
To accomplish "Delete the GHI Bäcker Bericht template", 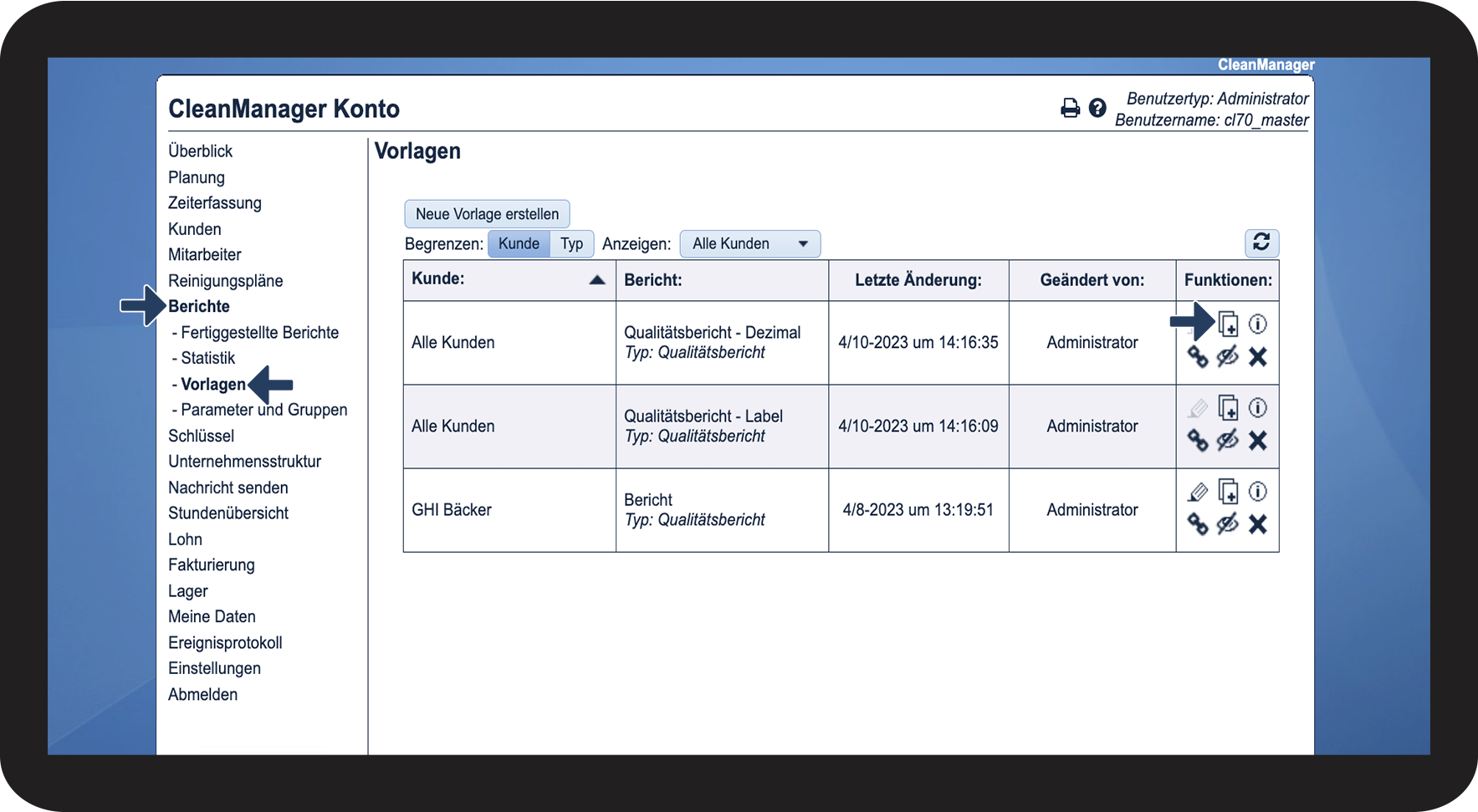I will pos(1257,524).
